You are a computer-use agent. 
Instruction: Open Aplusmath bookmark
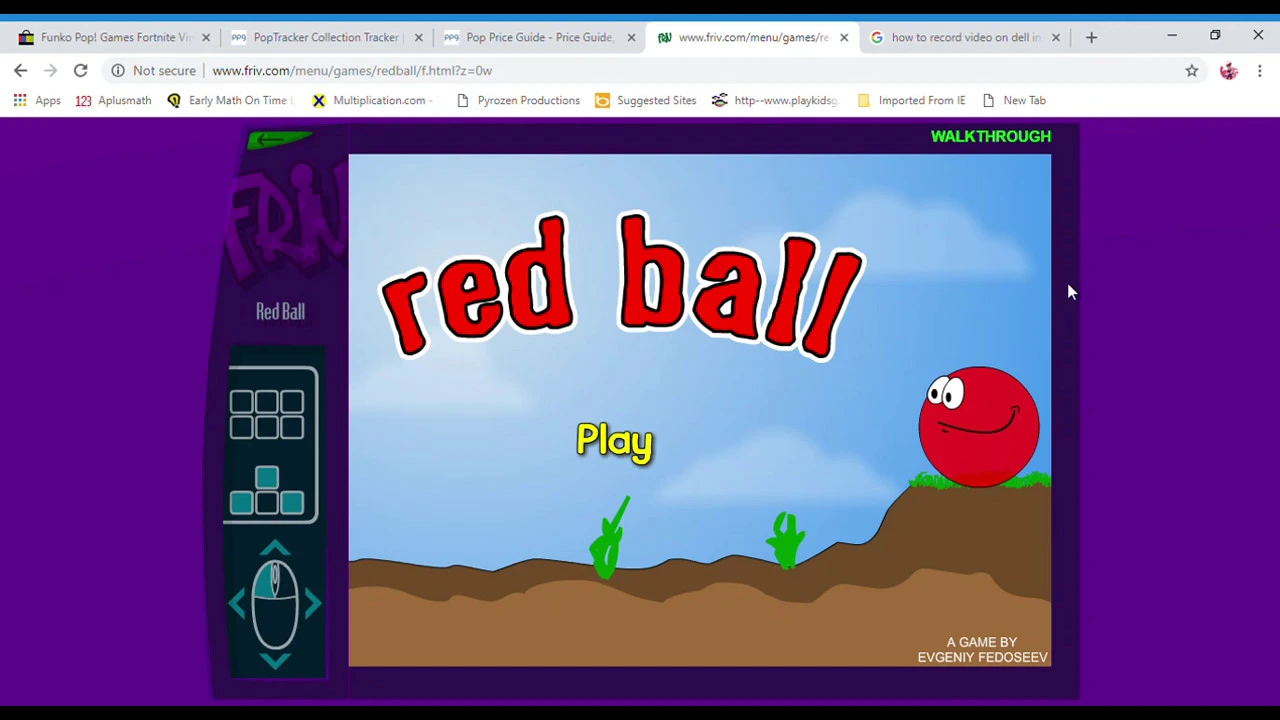(113, 100)
